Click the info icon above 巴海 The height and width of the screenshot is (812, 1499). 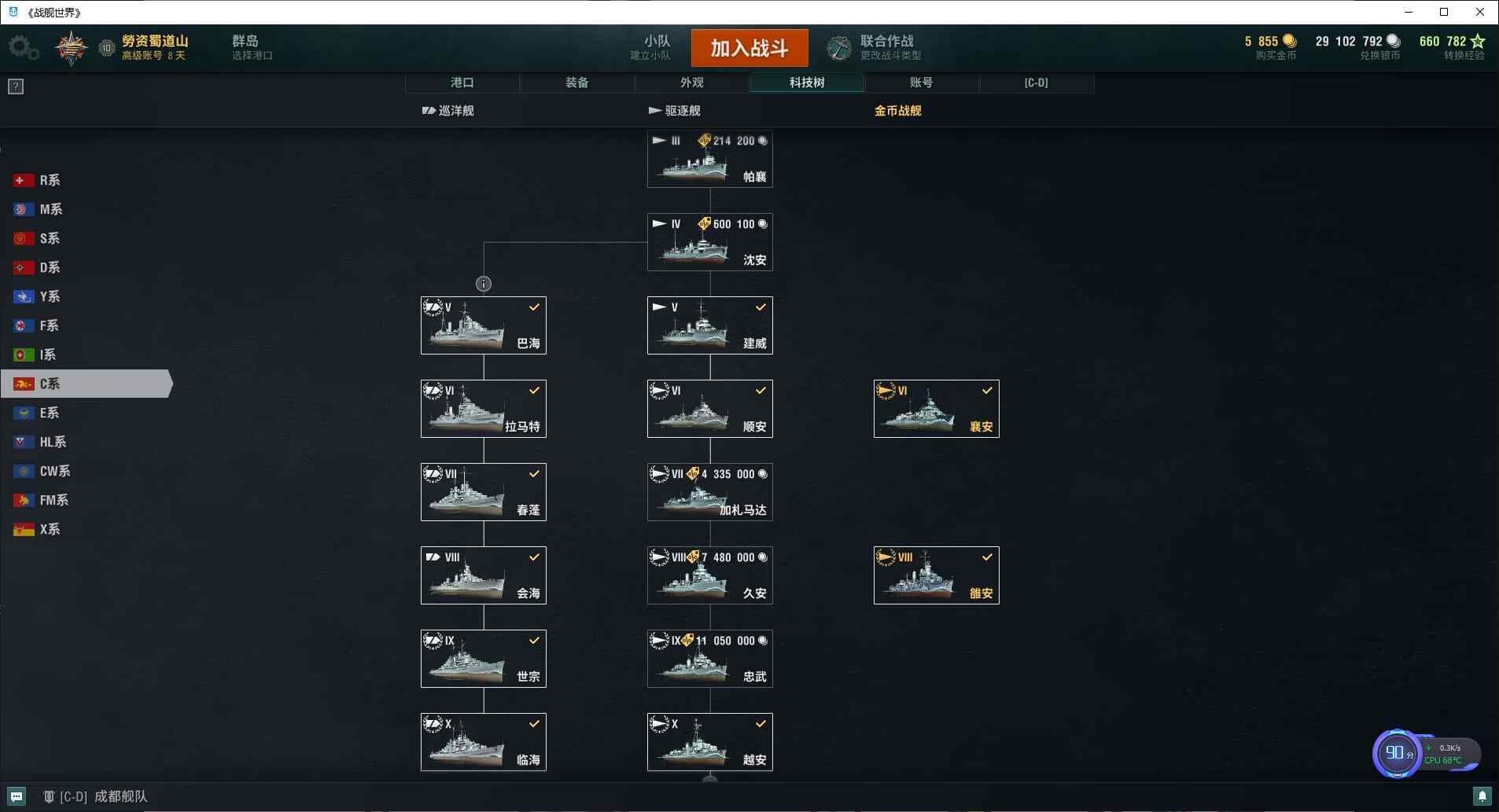(484, 284)
